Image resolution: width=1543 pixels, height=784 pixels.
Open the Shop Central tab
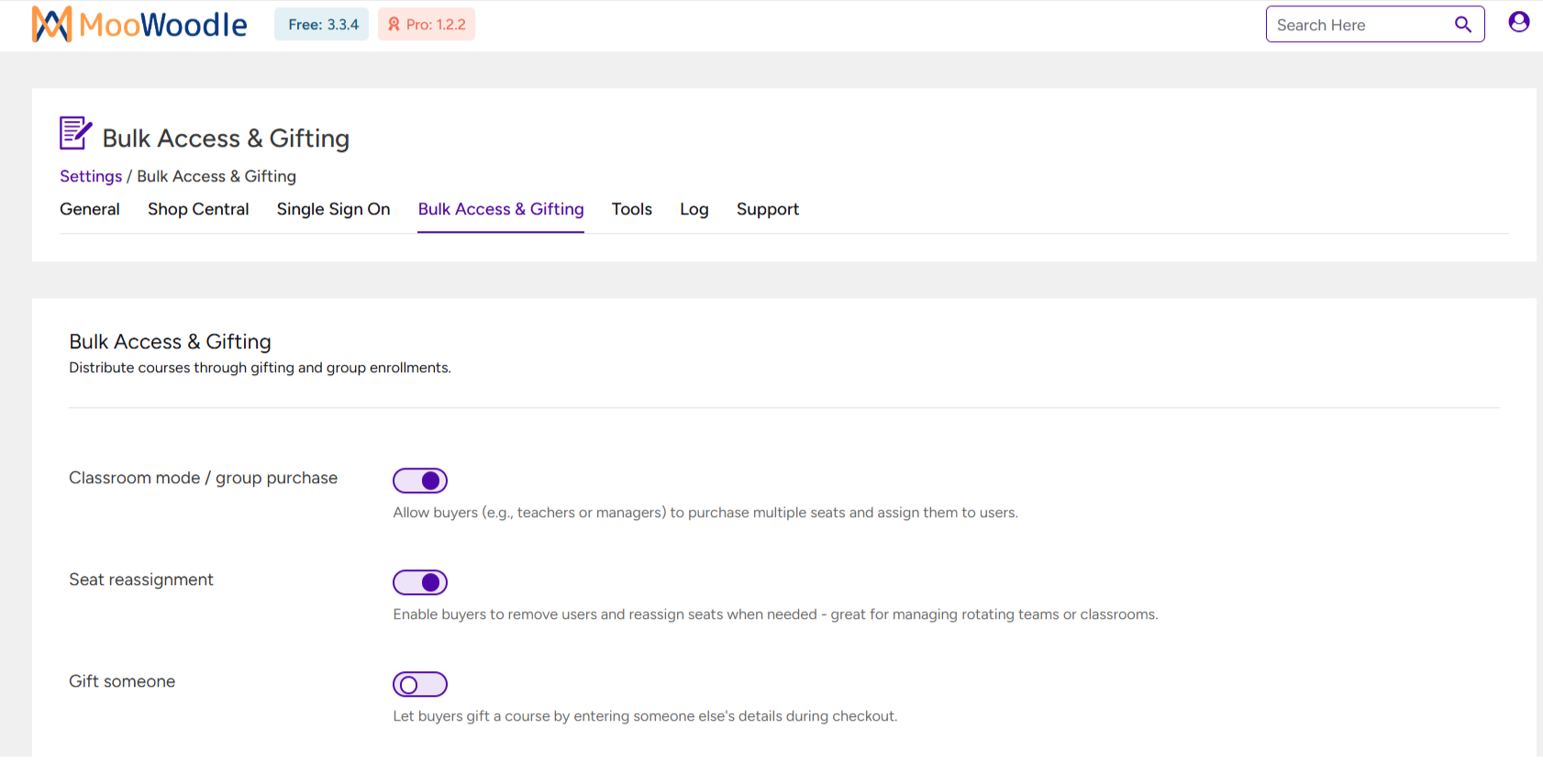coord(198,209)
